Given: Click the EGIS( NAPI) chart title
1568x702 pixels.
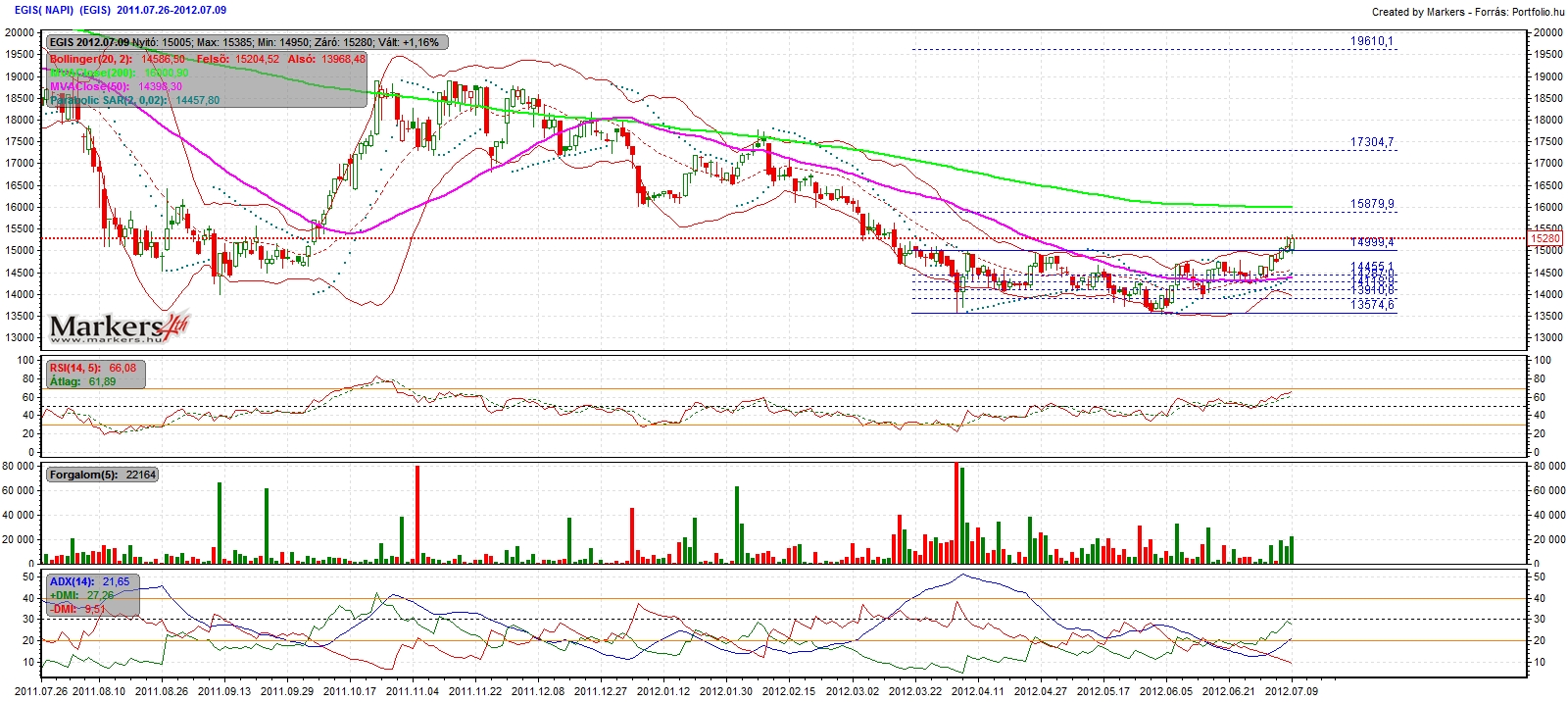Looking at the screenshot, I should tap(44, 10).
